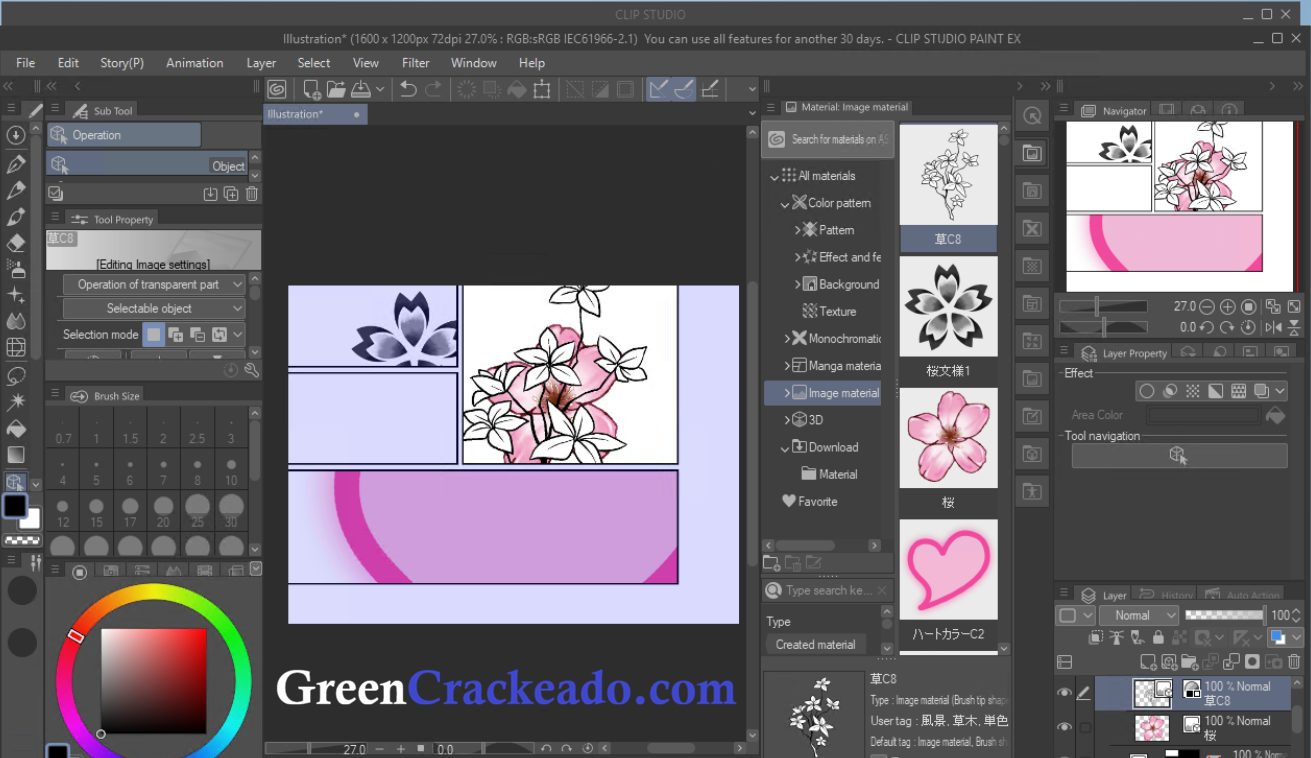Click the New Layer icon in the Layer panel

pos(1147,662)
